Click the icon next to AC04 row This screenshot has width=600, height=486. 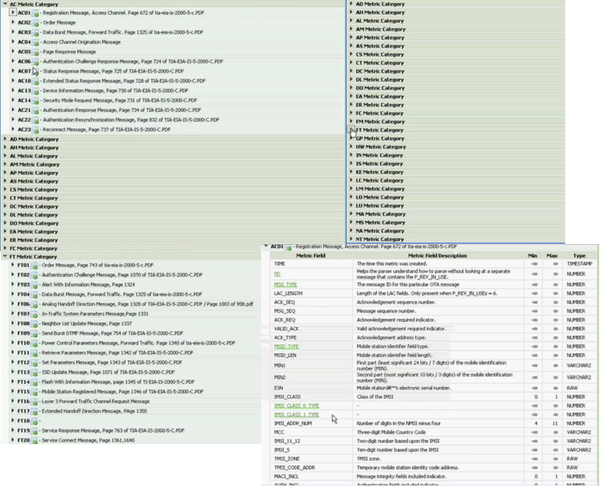coord(35,42)
